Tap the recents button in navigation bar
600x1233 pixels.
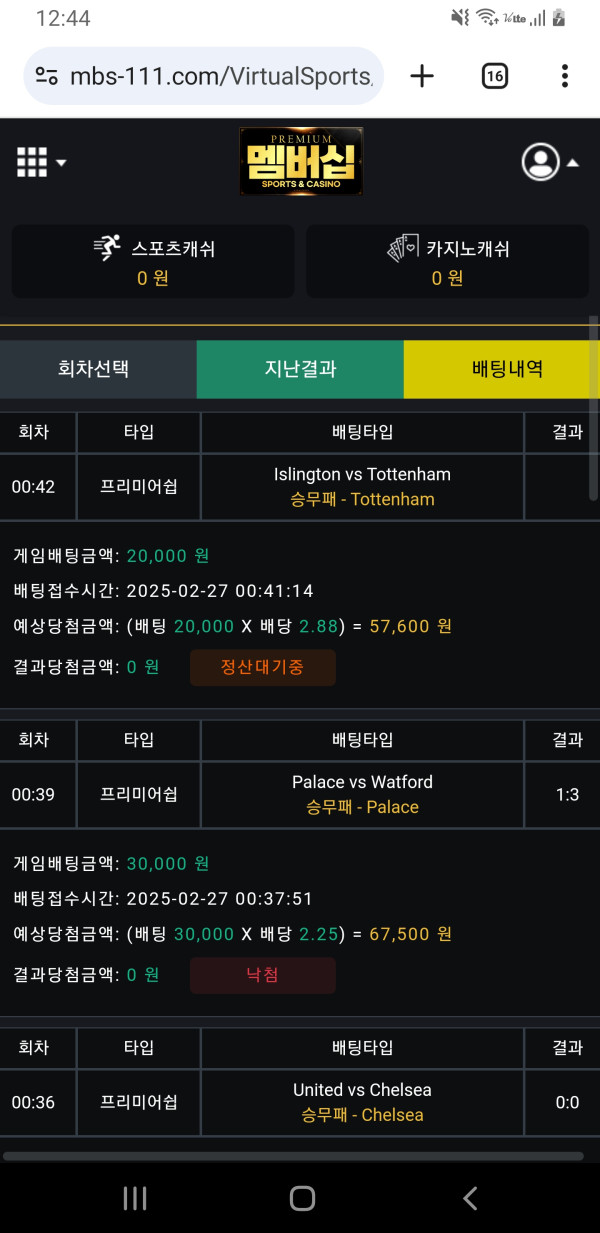coord(134,1198)
